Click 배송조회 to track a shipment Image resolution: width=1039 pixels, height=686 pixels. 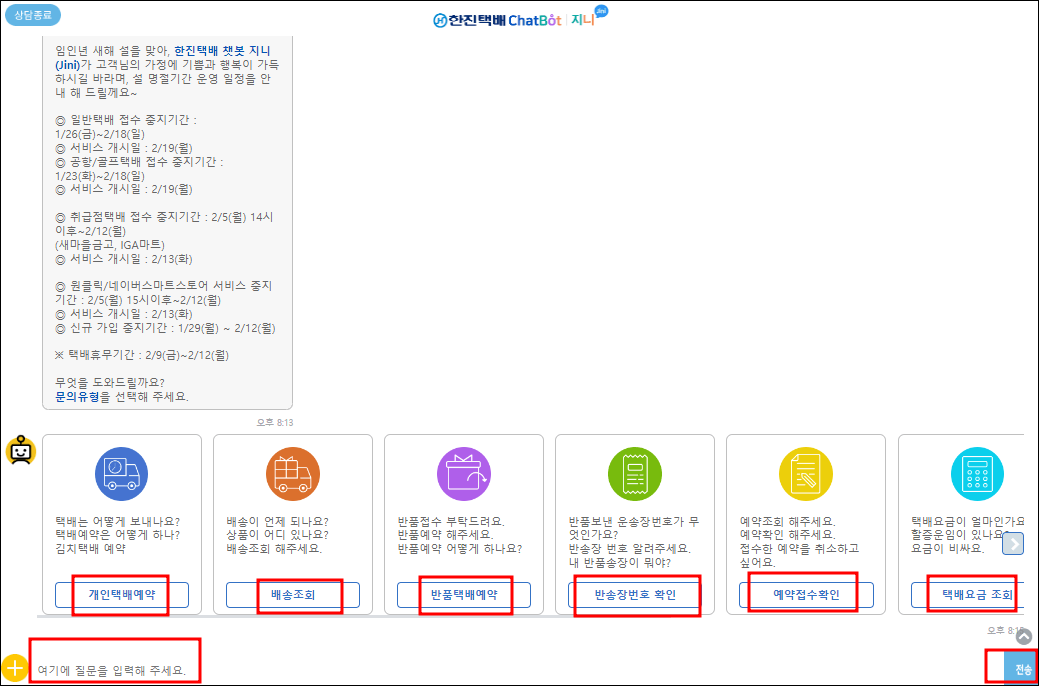tap(293, 593)
